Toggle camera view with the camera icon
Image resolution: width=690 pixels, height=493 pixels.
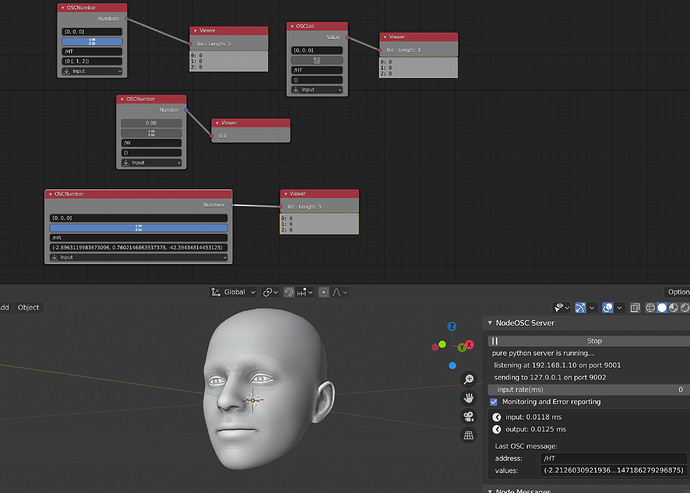(469, 416)
